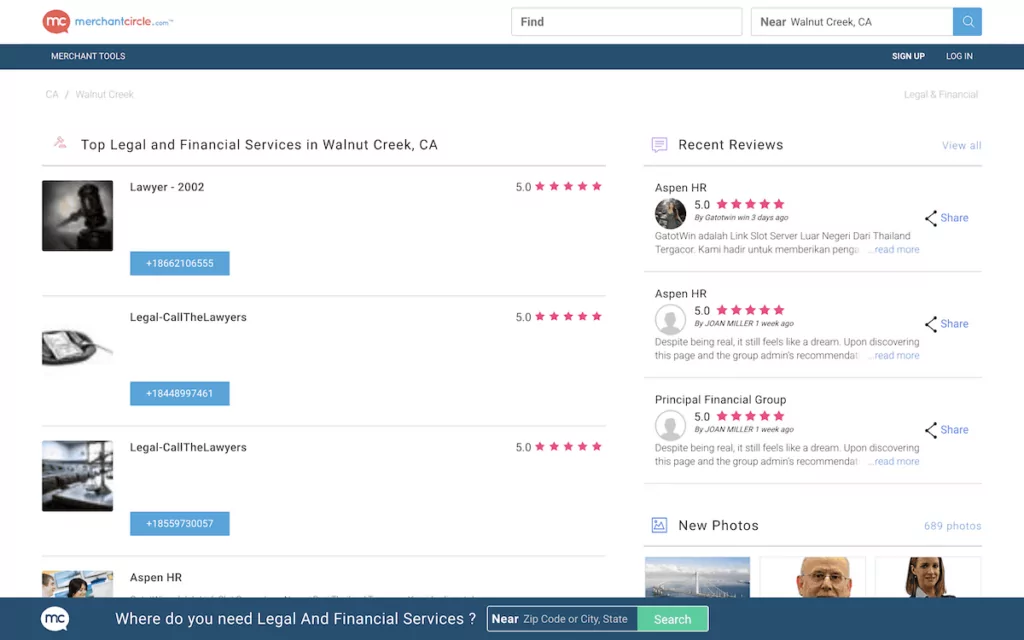Open Aspen HR in the Gatotwin win review
This screenshot has height=640, width=1024.
click(680, 187)
